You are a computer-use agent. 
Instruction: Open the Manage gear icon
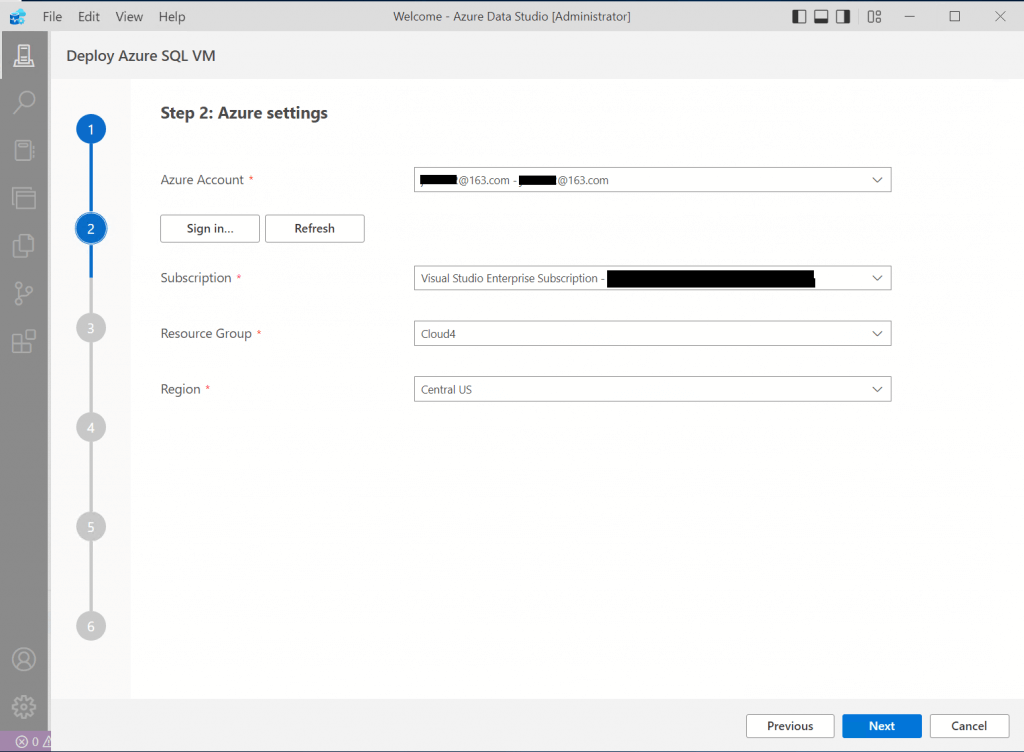pos(24,706)
